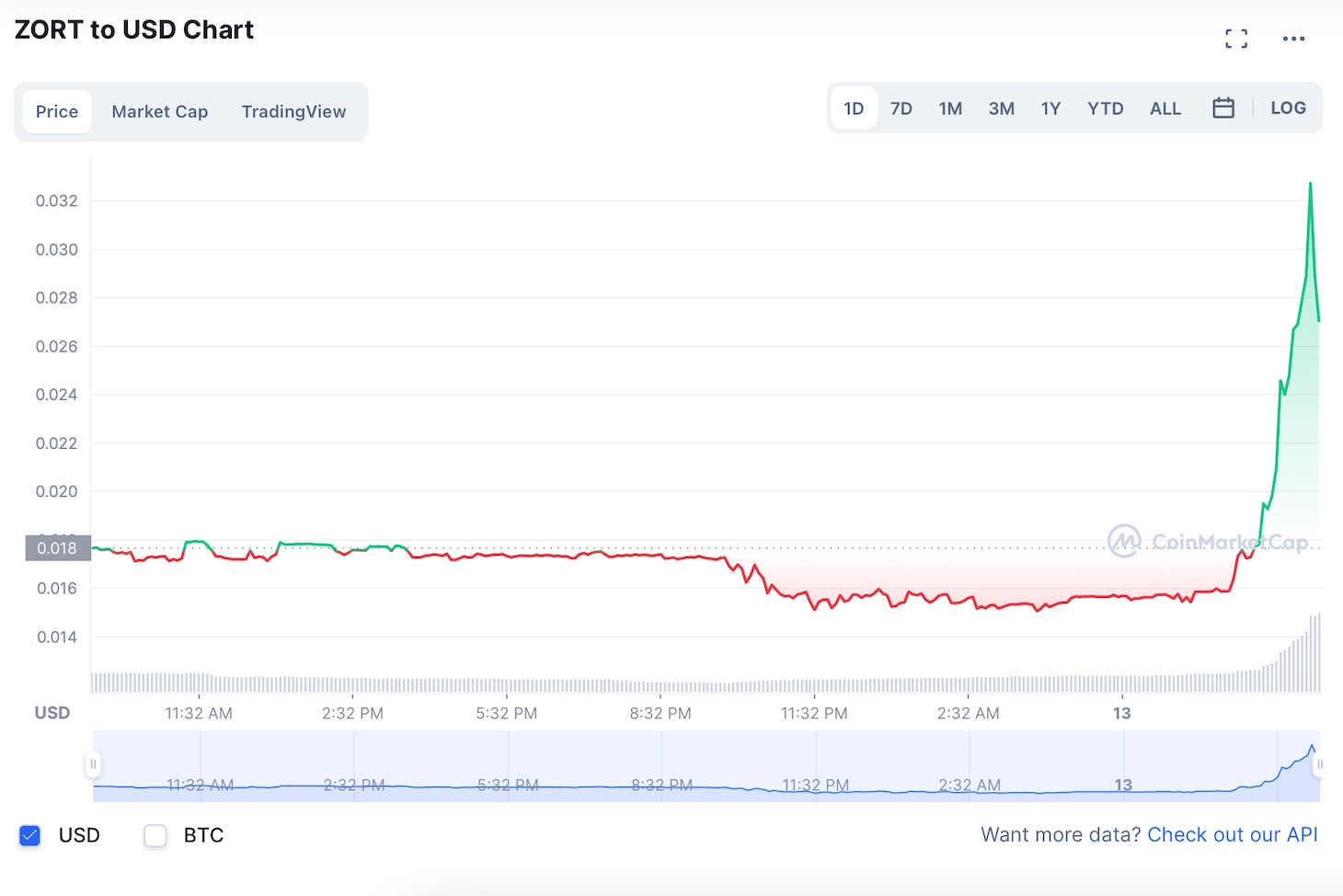Click the 0.018 current price label
This screenshot has height=896, width=1343.
click(57, 548)
